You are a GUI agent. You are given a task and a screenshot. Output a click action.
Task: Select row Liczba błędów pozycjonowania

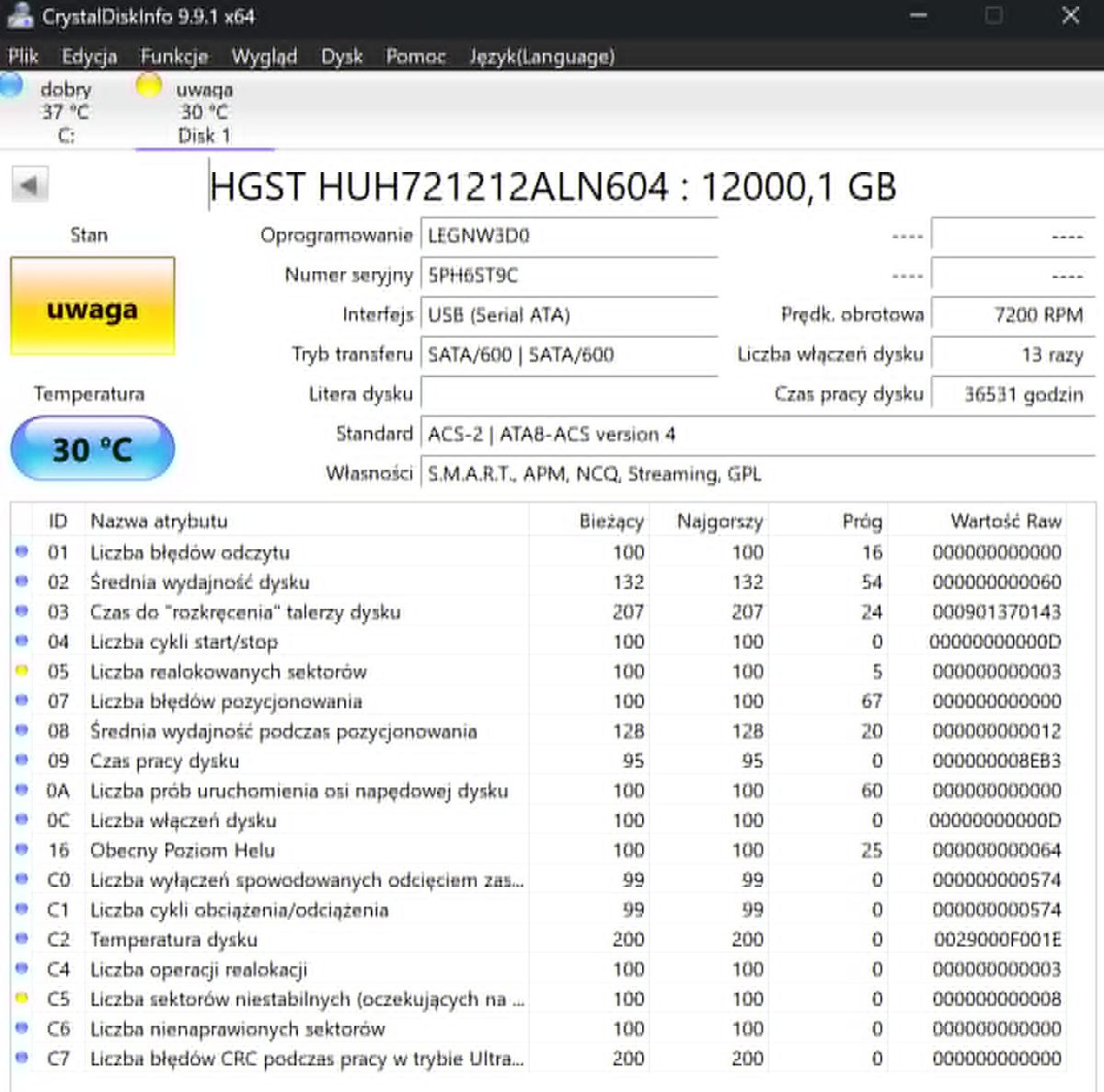click(x=539, y=701)
